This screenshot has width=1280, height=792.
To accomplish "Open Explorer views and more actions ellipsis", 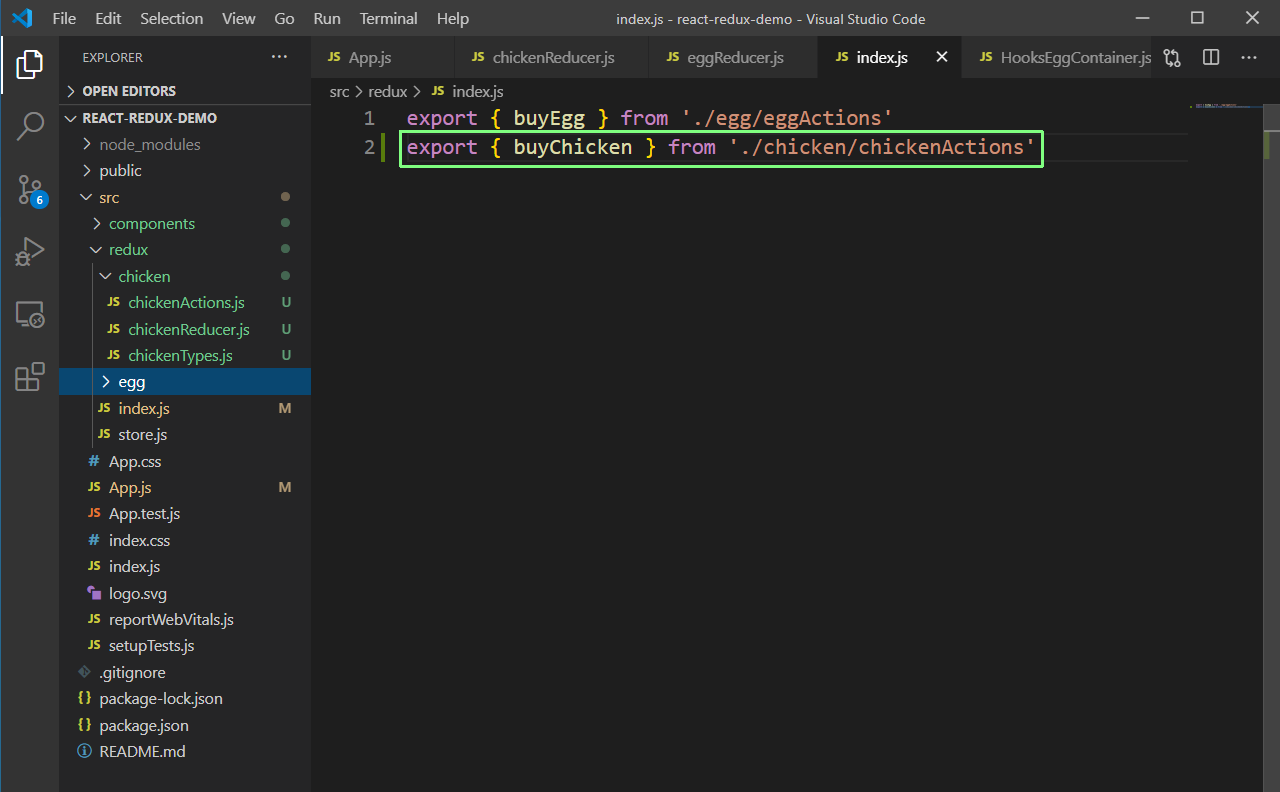I will (x=279, y=58).
